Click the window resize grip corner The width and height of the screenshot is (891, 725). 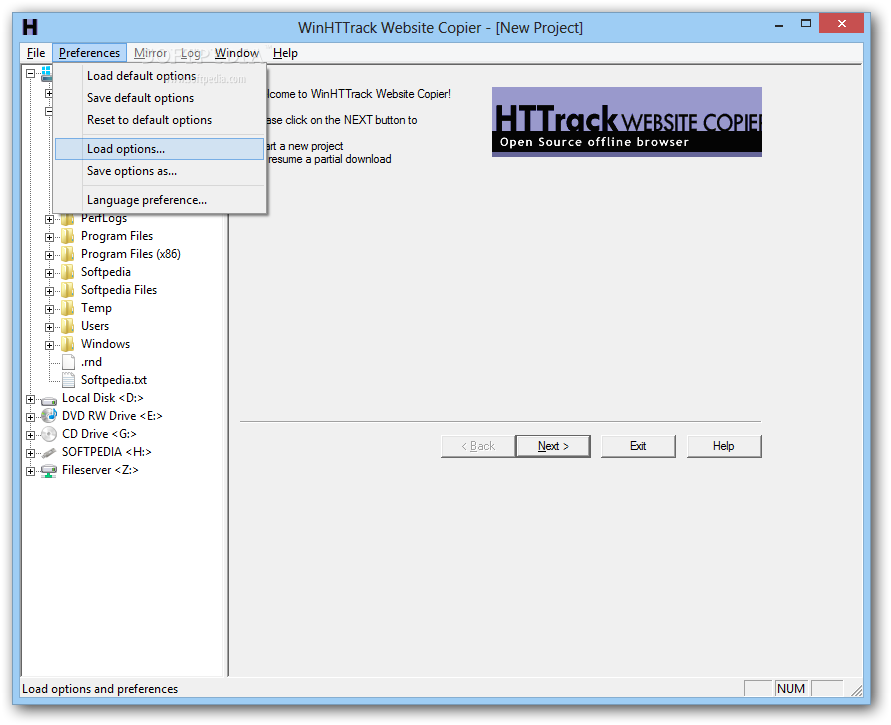click(857, 690)
